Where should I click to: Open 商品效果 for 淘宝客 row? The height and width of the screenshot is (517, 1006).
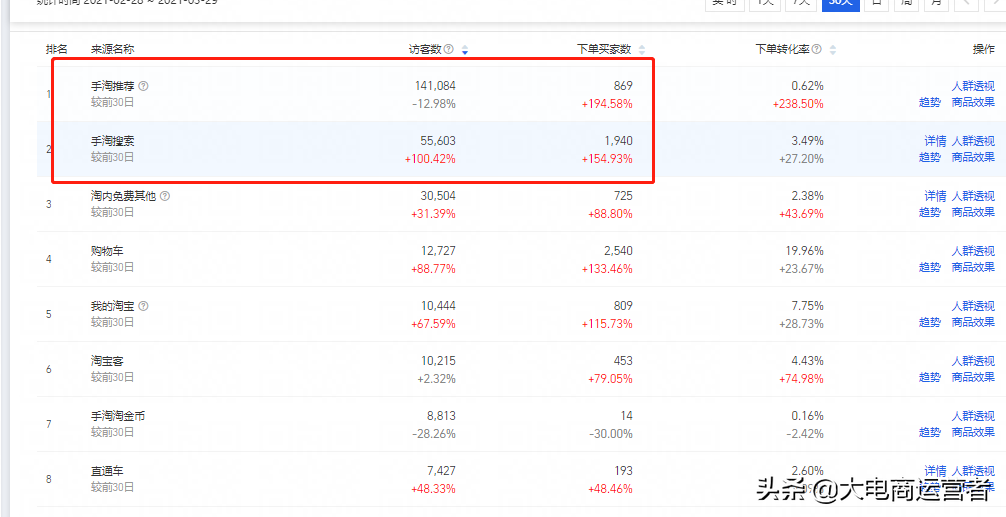pyautogui.click(x=973, y=378)
